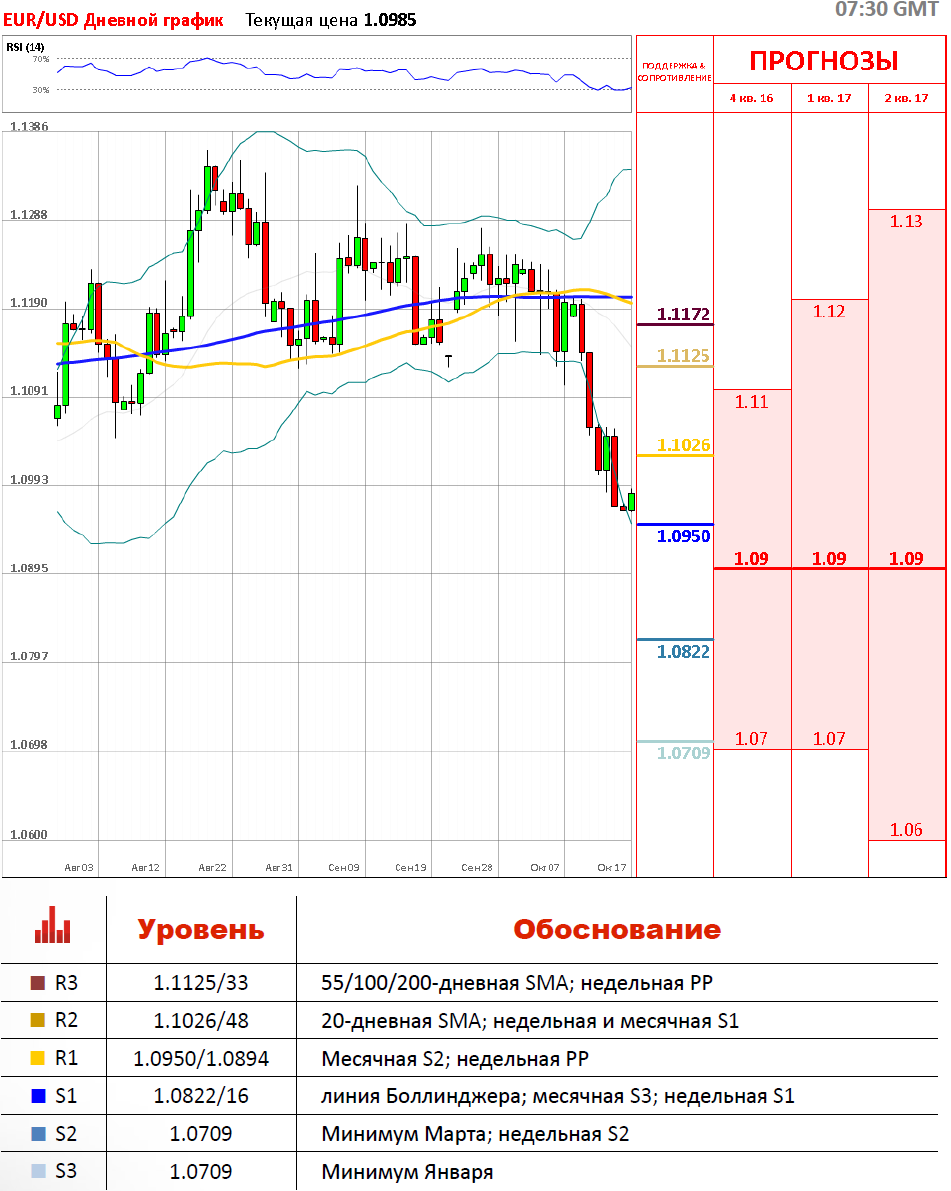Select the '4 кв. 16' forecast column header
This screenshot has width=951, height=1191.
[x=751, y=98]
